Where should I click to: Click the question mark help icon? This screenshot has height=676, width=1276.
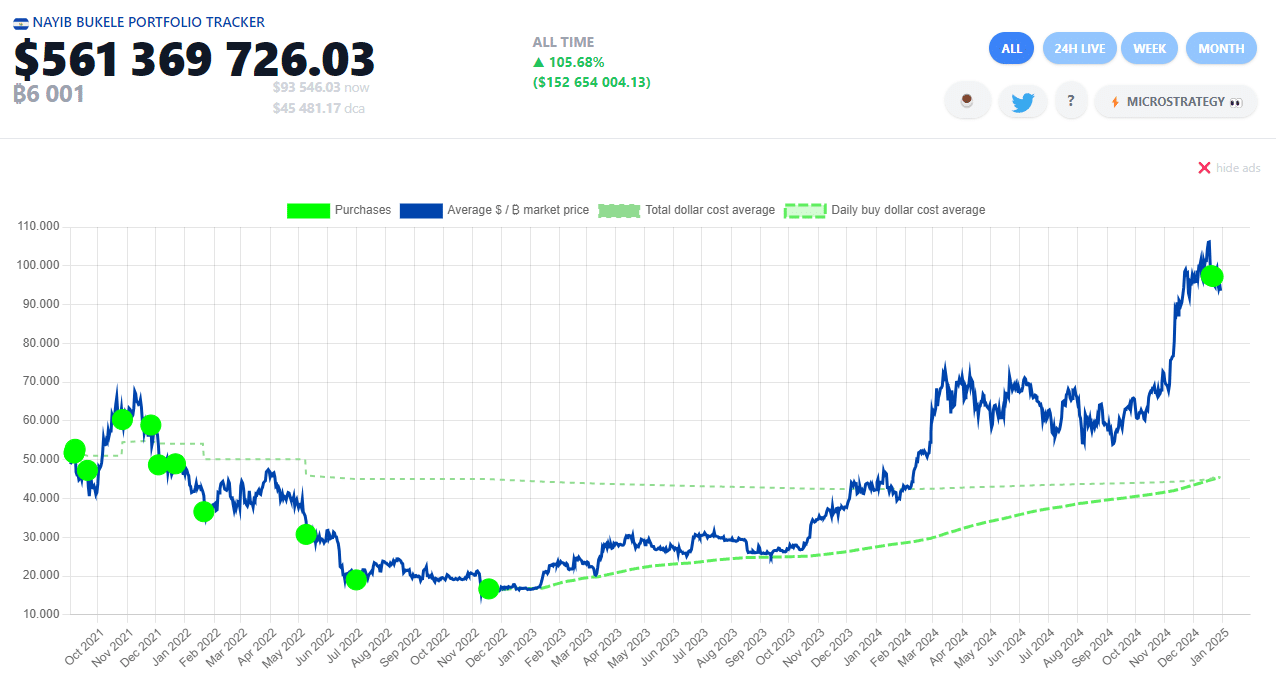pyautogui.click(x=1071, y=101)
